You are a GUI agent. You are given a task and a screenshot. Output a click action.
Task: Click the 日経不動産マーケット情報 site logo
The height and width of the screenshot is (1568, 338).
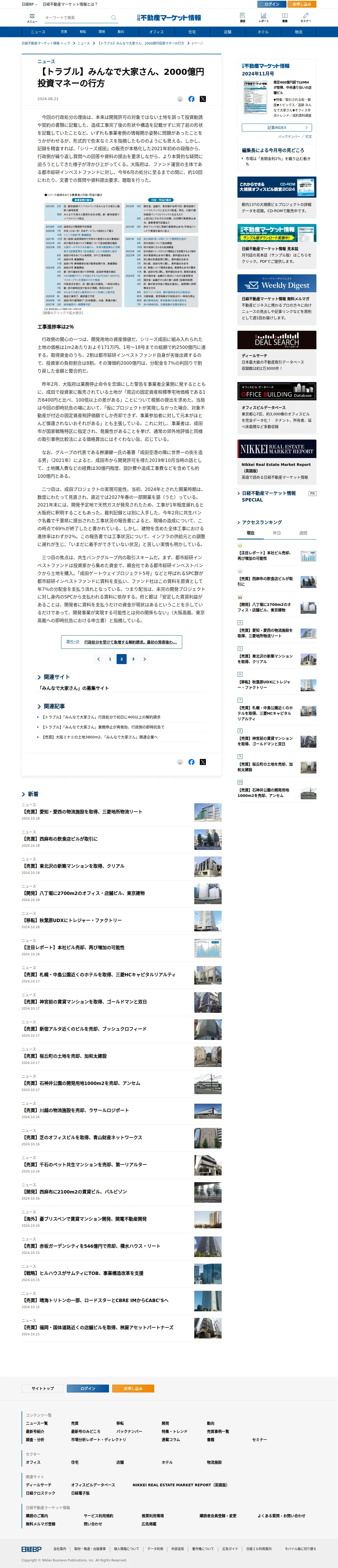point(169,18)
